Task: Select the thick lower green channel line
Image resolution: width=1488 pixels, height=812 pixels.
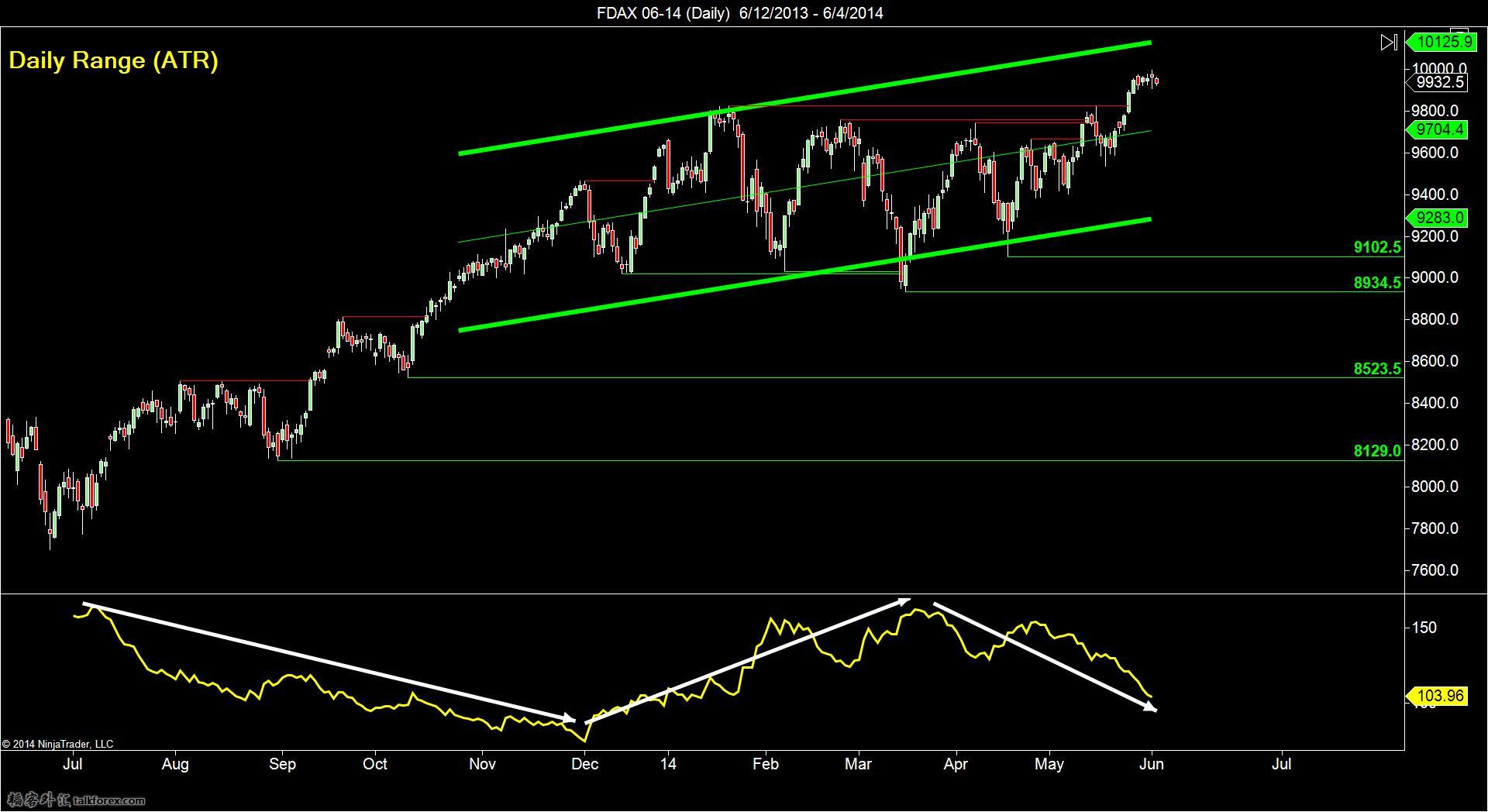Action: coord(804,274)
